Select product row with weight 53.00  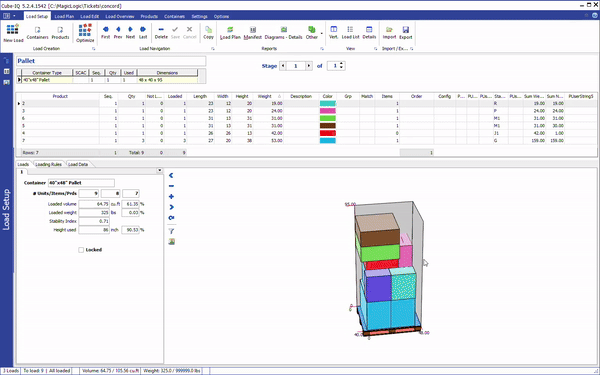[x=306, y=141]
